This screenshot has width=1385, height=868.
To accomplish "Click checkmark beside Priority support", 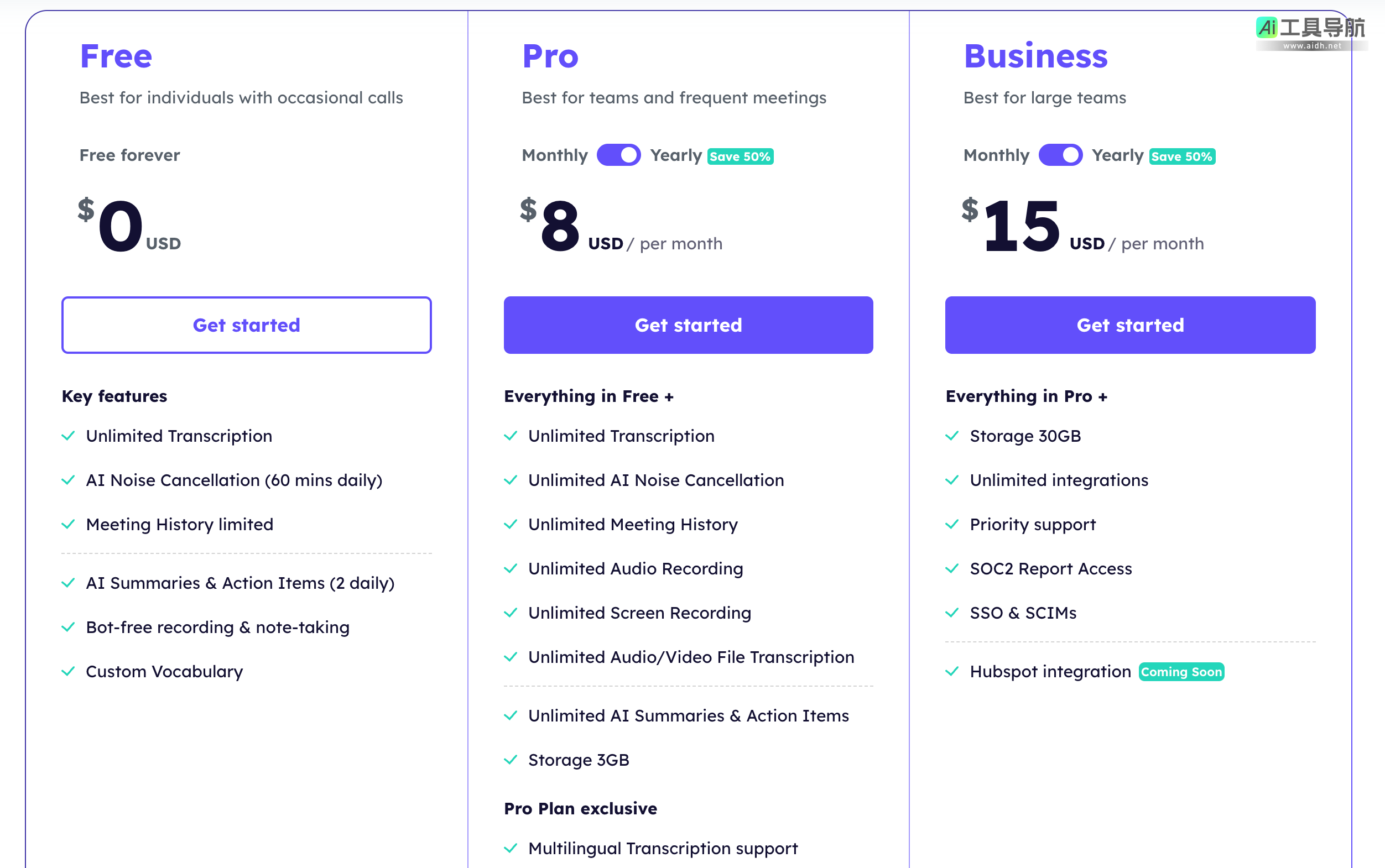I will pyautogui.click(x=952, y=525).
